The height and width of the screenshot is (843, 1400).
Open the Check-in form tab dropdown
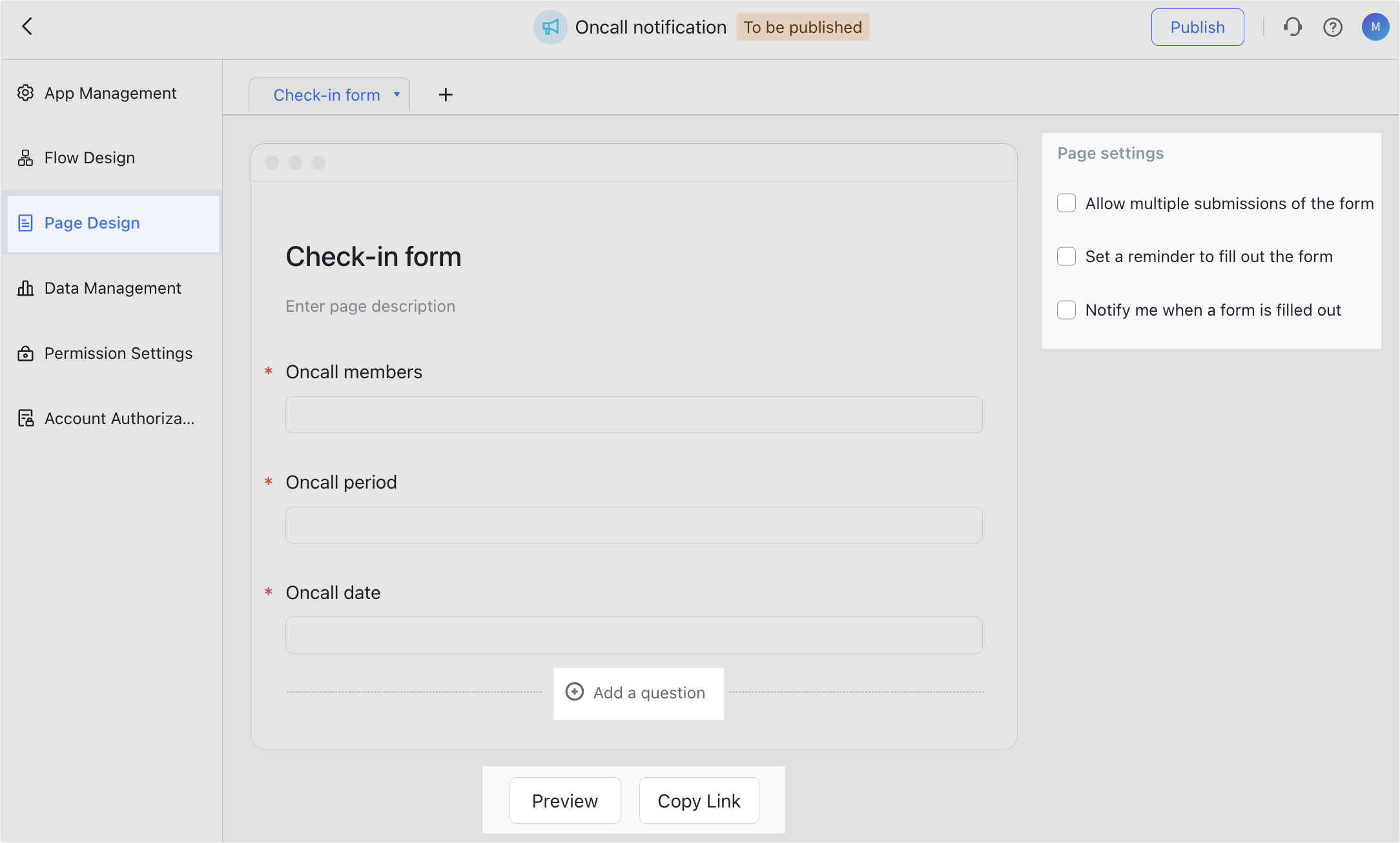396,94
